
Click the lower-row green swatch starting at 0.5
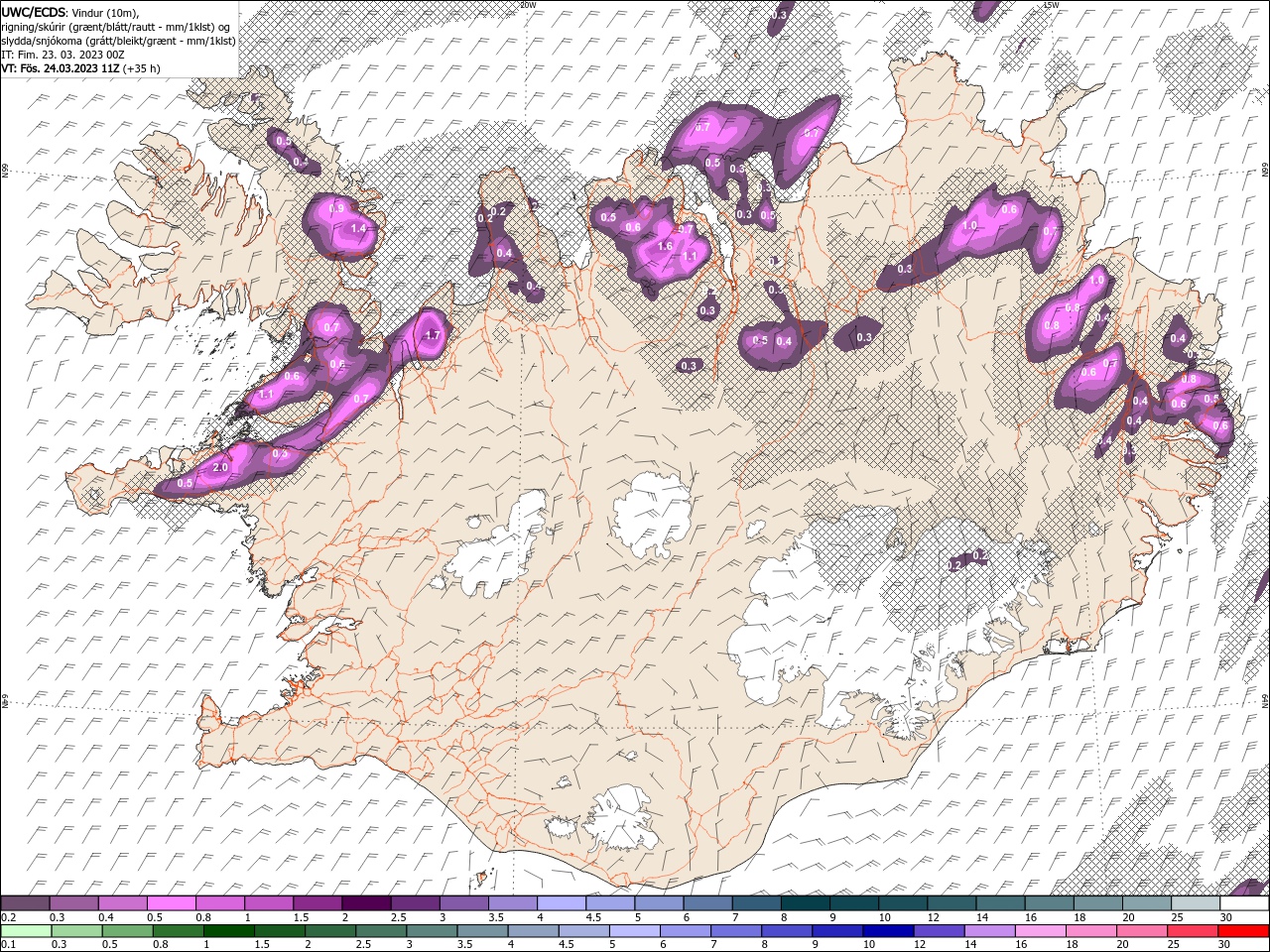(128, 930)
